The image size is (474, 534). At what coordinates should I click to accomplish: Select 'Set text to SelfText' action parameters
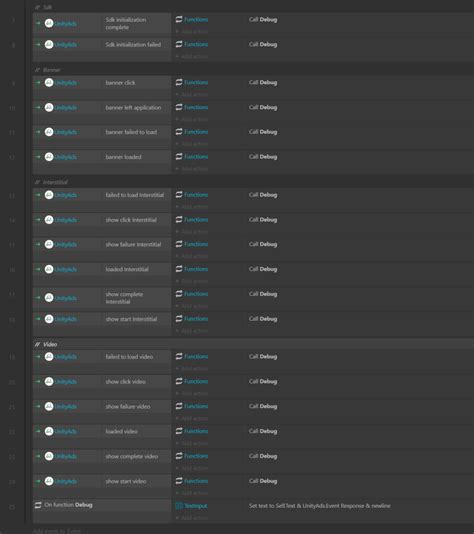pyautogui.click(x=319, y=506)
